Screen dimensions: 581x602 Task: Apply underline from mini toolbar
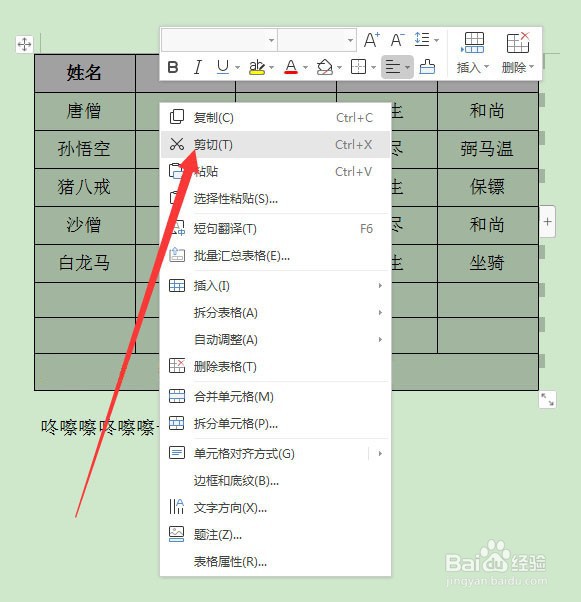click(x=223, y=67)
